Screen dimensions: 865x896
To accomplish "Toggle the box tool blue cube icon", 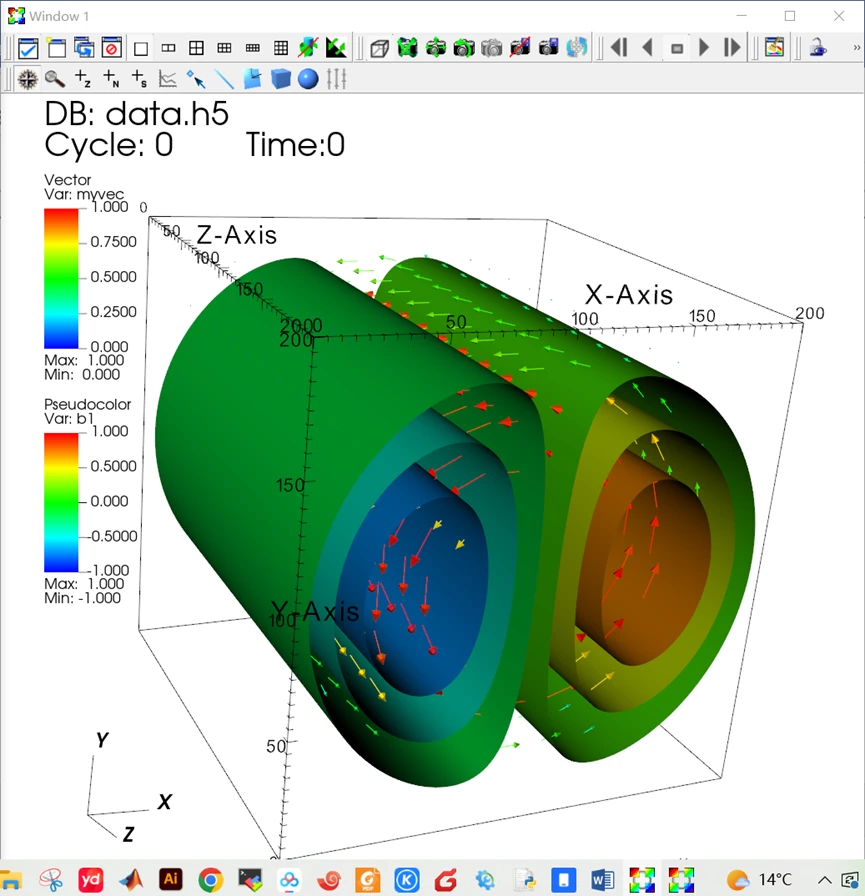I will [280, 79].
